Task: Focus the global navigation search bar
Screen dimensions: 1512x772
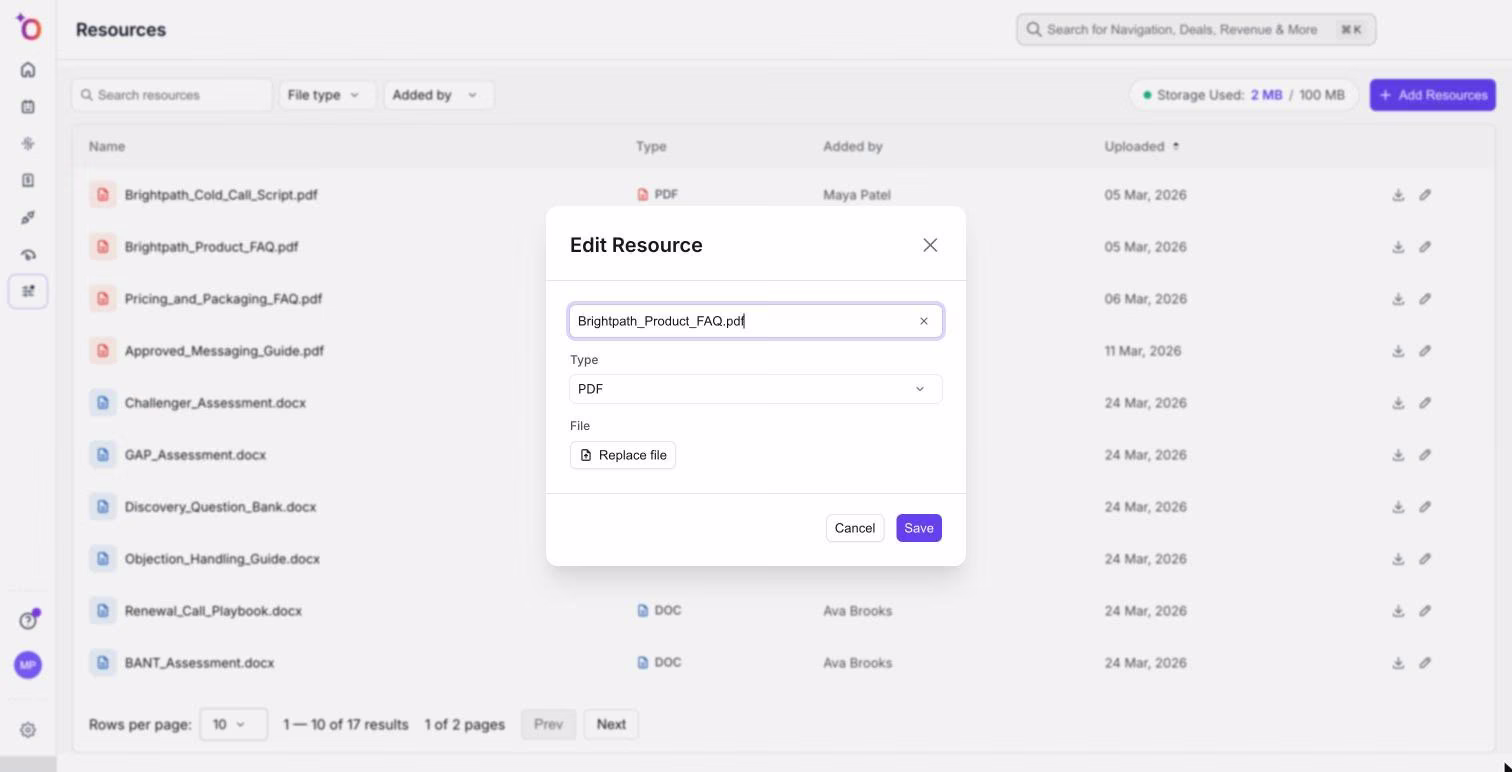Action: click(x=1196, y=30)
